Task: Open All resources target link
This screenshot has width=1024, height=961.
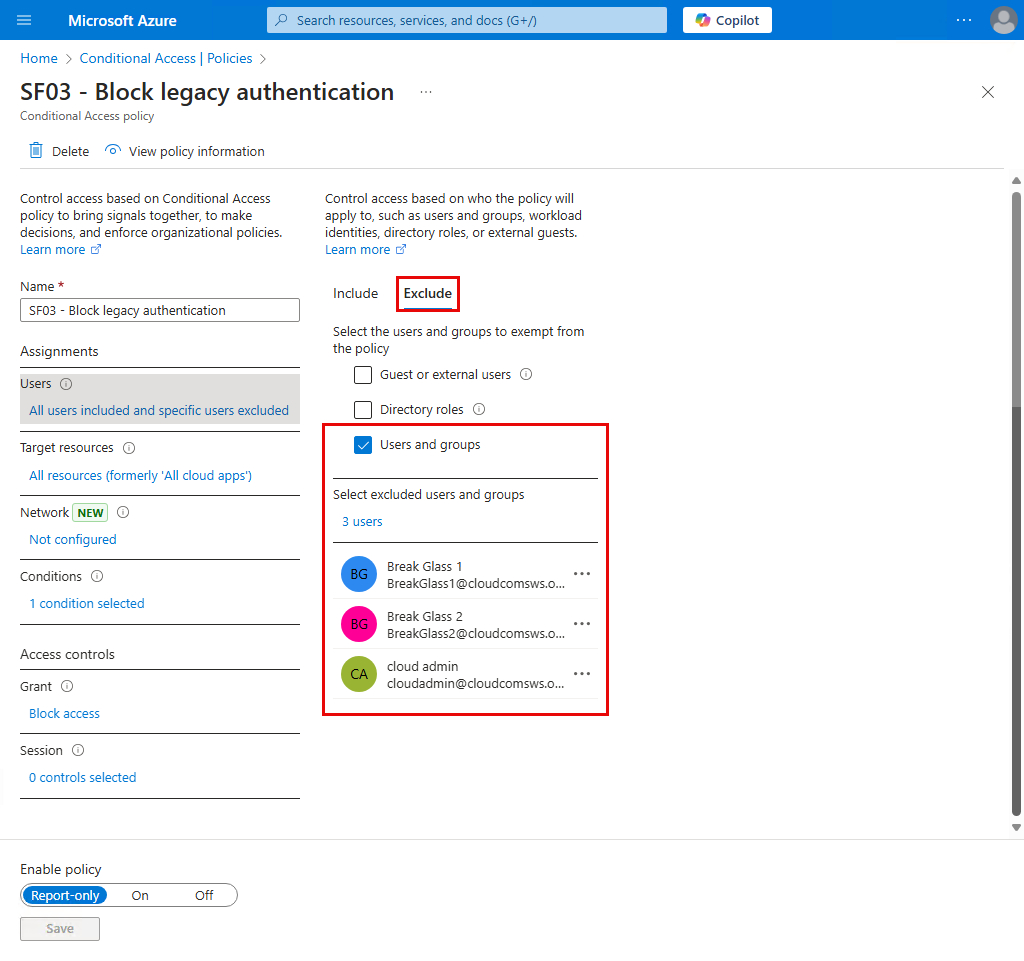Action: 140,475
